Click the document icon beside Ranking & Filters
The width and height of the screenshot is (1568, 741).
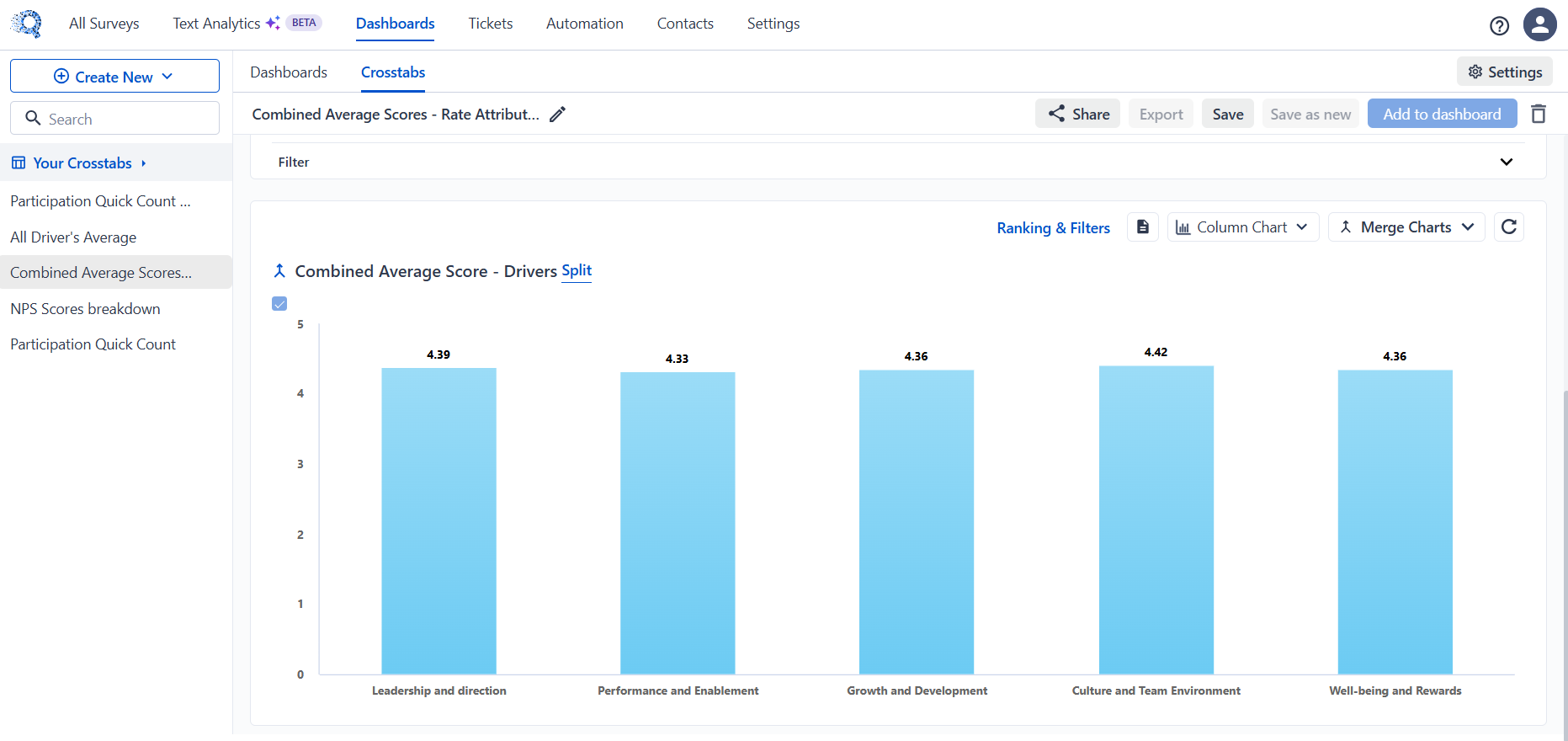click(1142, 227)
